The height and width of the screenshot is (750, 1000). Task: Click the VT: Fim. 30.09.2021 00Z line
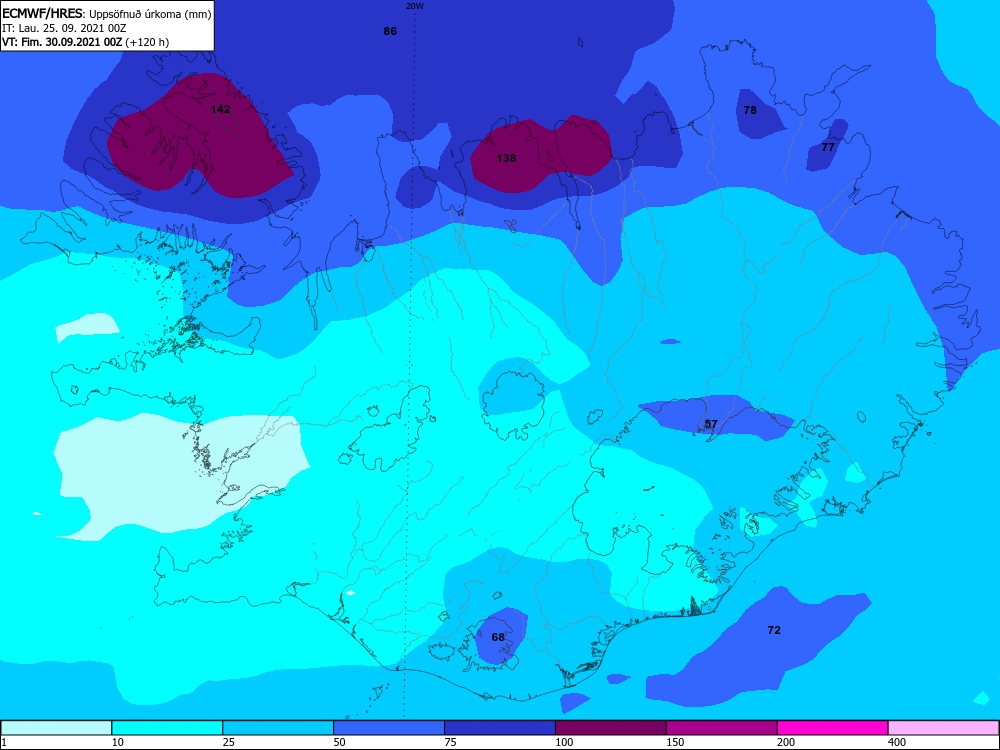point(85,42)
